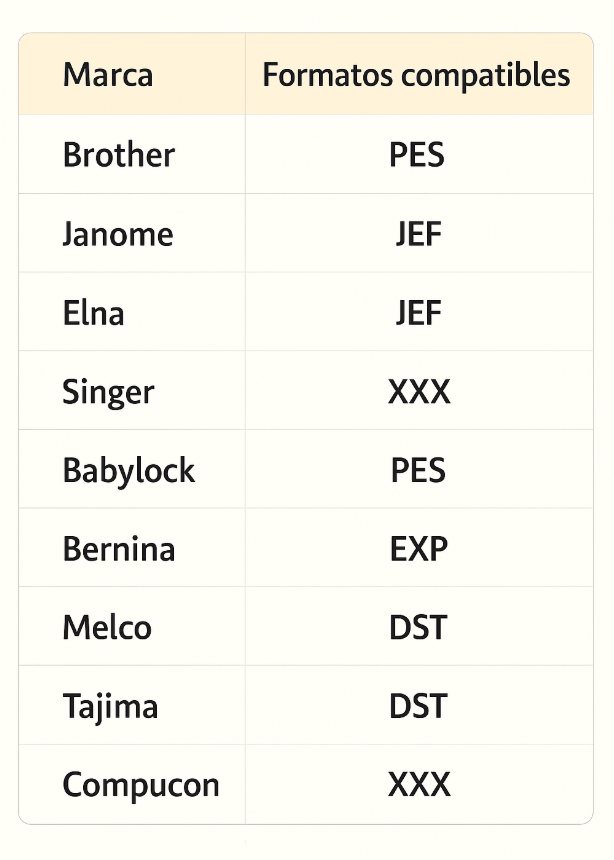Click PES format in Brother row
Screen dimensions: 614x860
417,155
